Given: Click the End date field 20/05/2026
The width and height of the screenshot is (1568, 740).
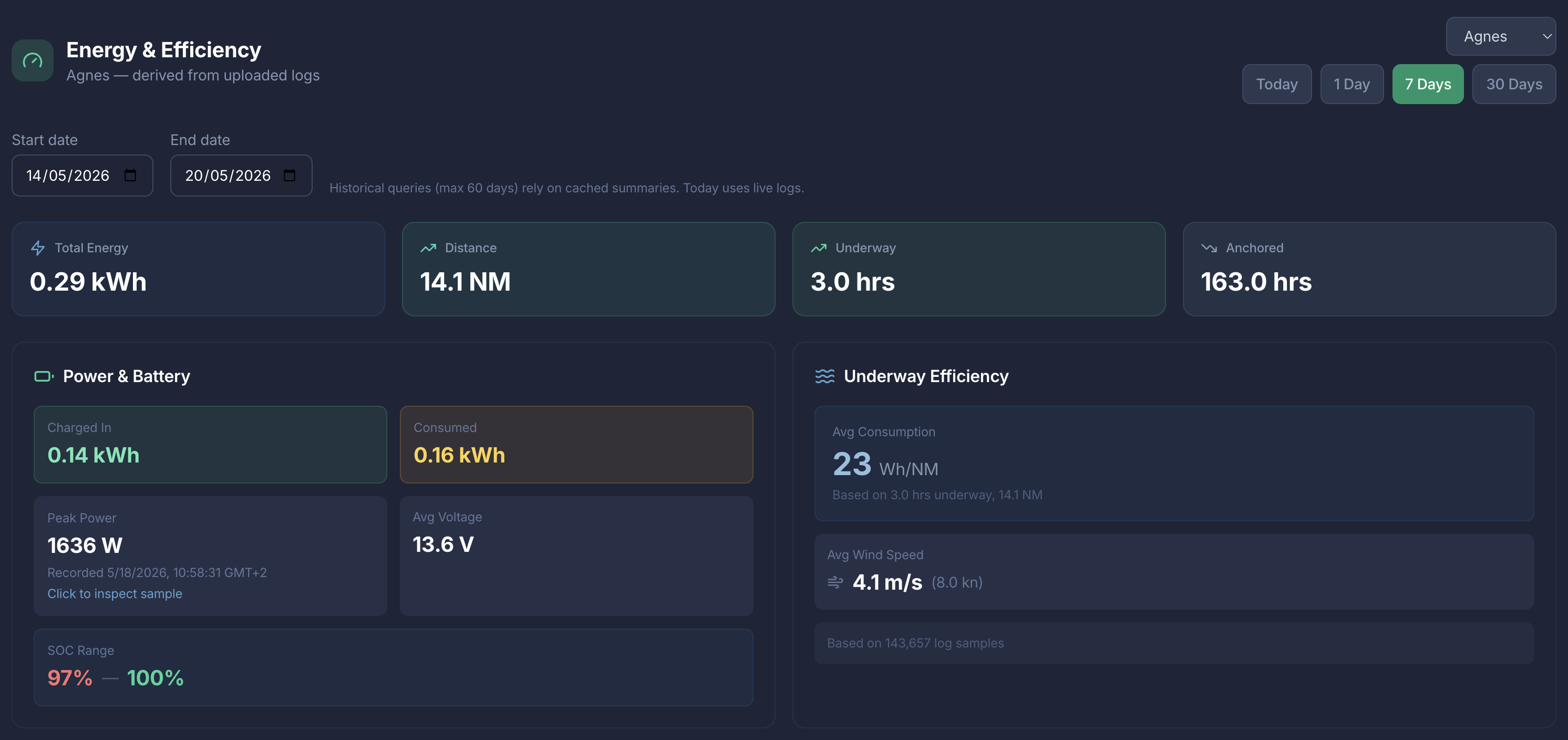Looking at the screenshot, I should pos(241,176).
